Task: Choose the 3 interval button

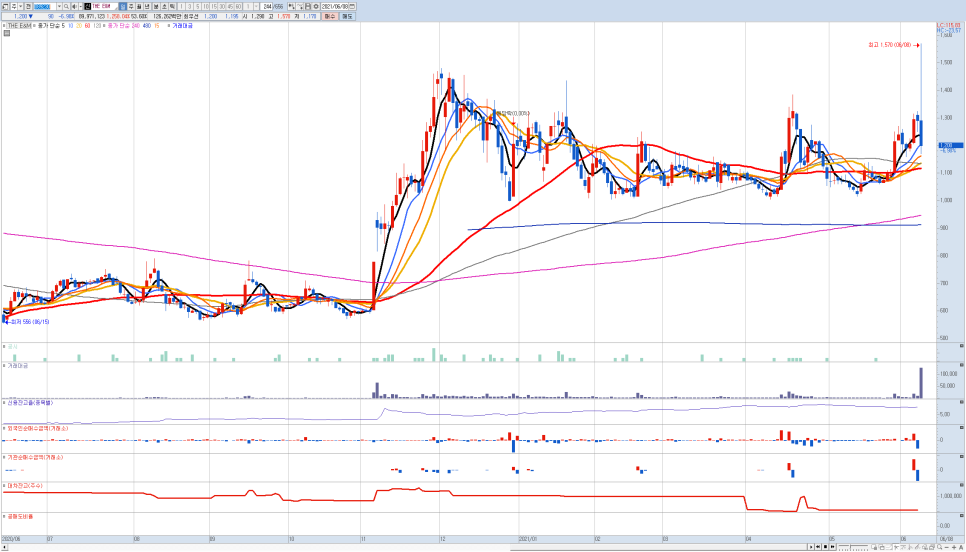Action: (189, 6)
